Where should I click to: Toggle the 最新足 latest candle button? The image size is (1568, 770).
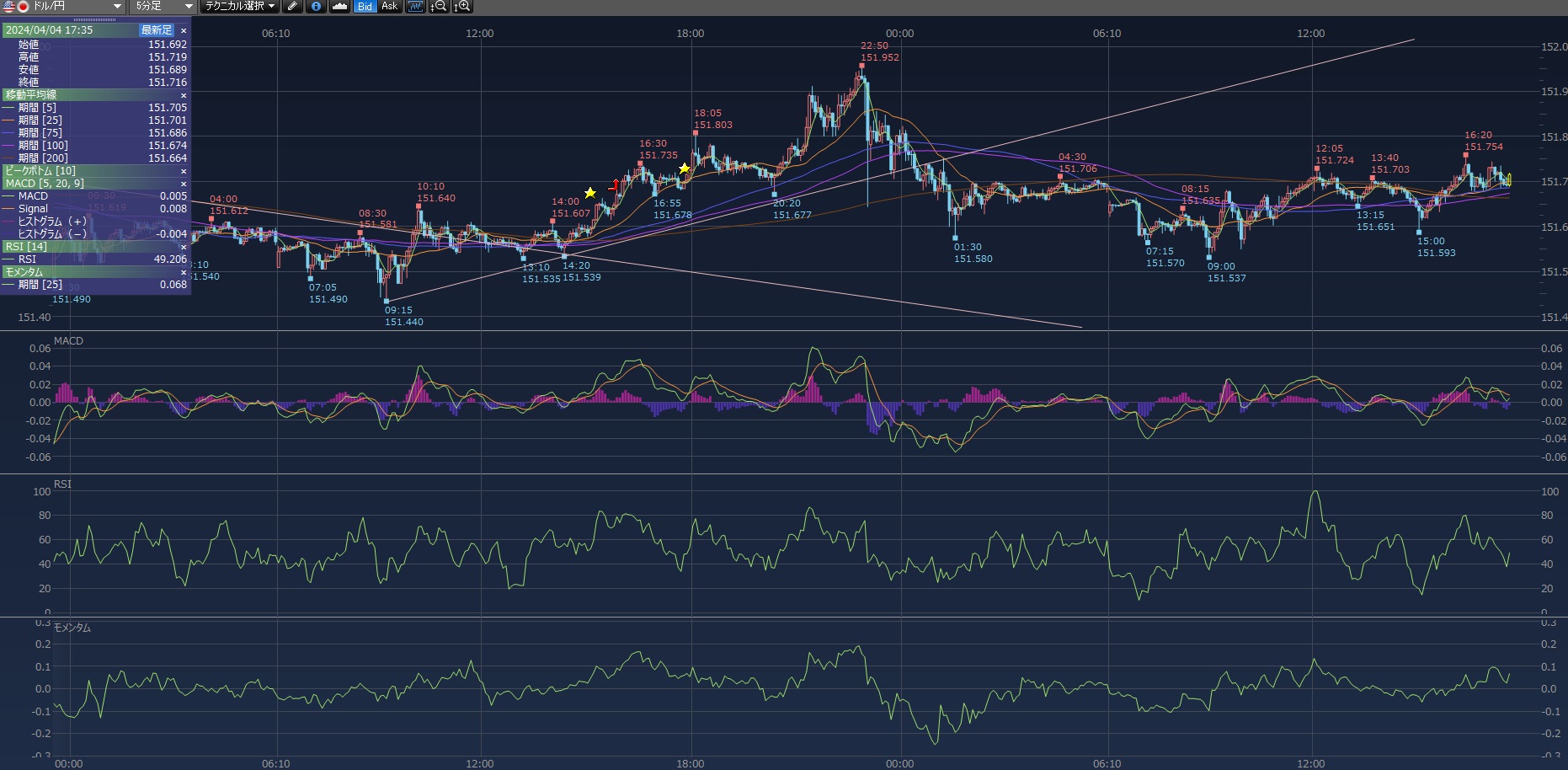[157, 30]
